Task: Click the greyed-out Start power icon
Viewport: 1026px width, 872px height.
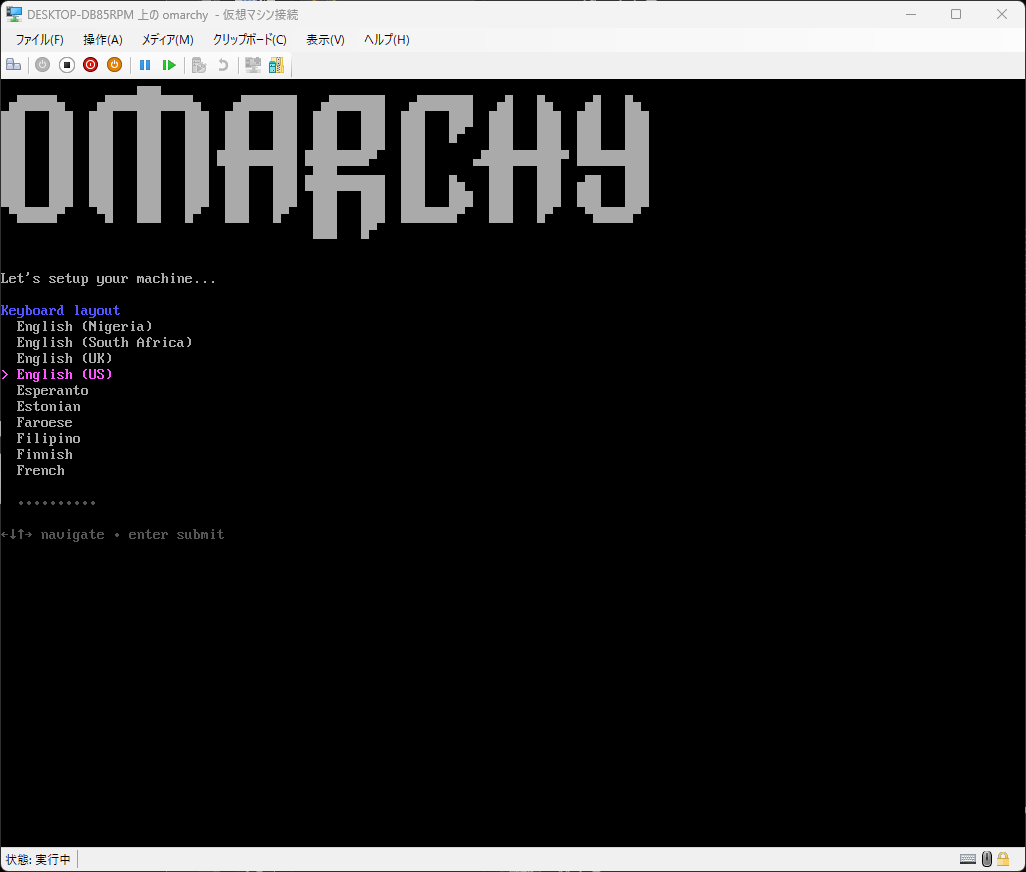Action: [x=43, y=65]
